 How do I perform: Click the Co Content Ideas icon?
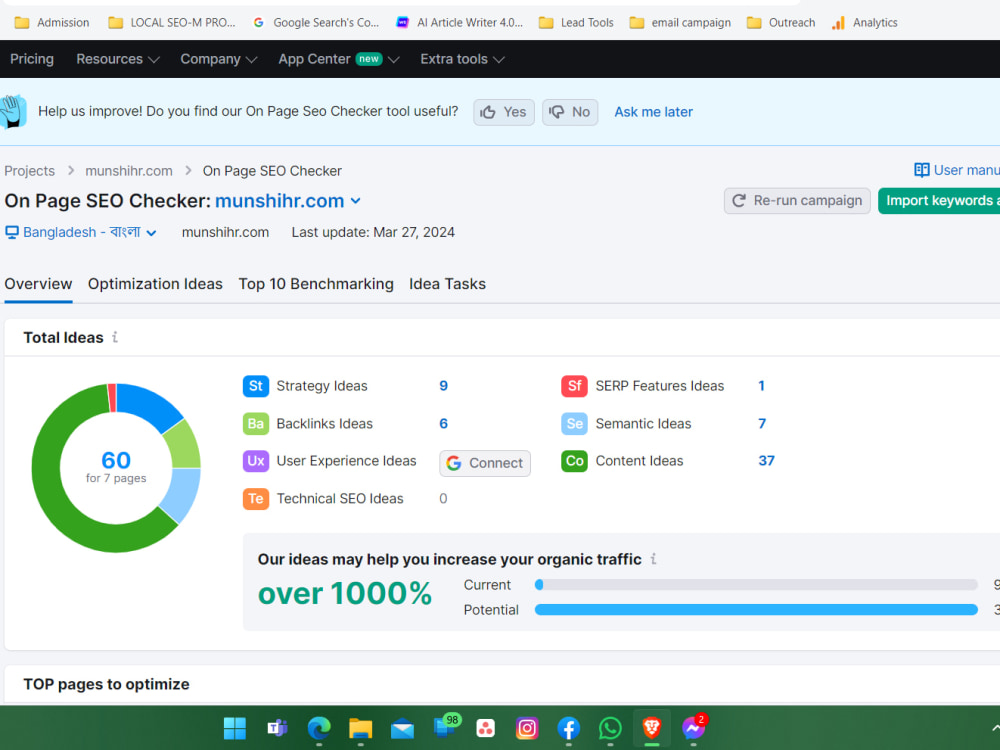pos(574,461)
